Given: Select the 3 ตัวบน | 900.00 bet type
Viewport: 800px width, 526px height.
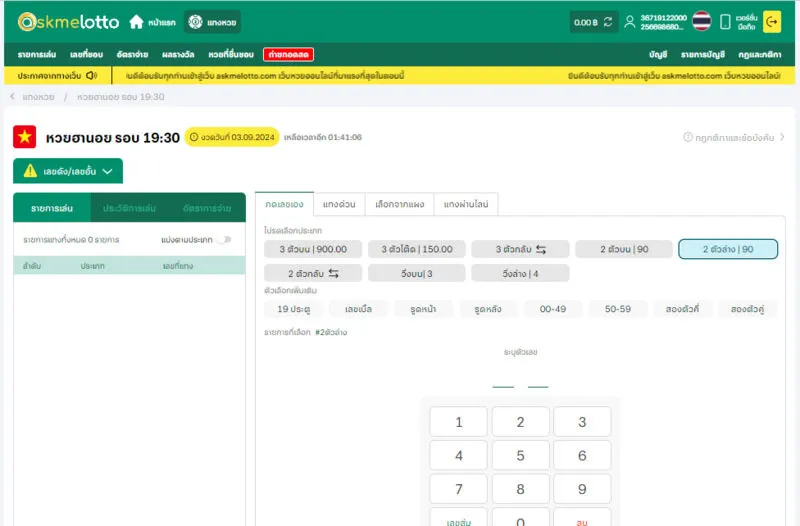Looking at the screenshot, I should (312, 249).
